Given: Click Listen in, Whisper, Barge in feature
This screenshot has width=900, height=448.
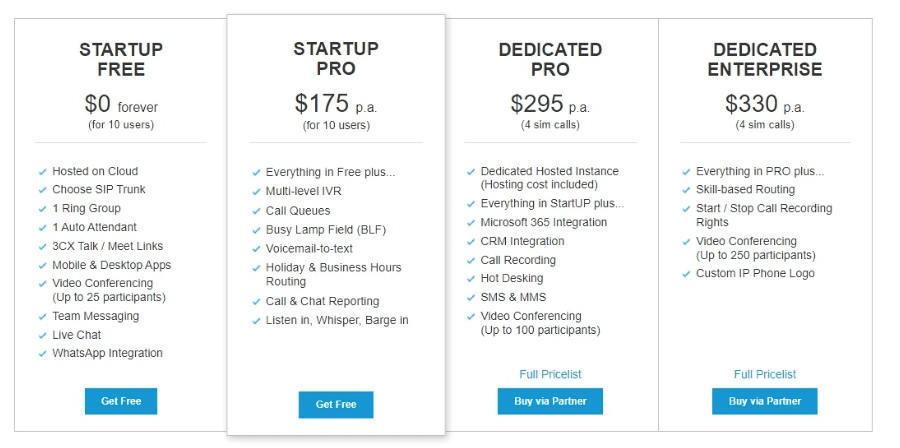Looking at the screenshot, I should (337, 320).
